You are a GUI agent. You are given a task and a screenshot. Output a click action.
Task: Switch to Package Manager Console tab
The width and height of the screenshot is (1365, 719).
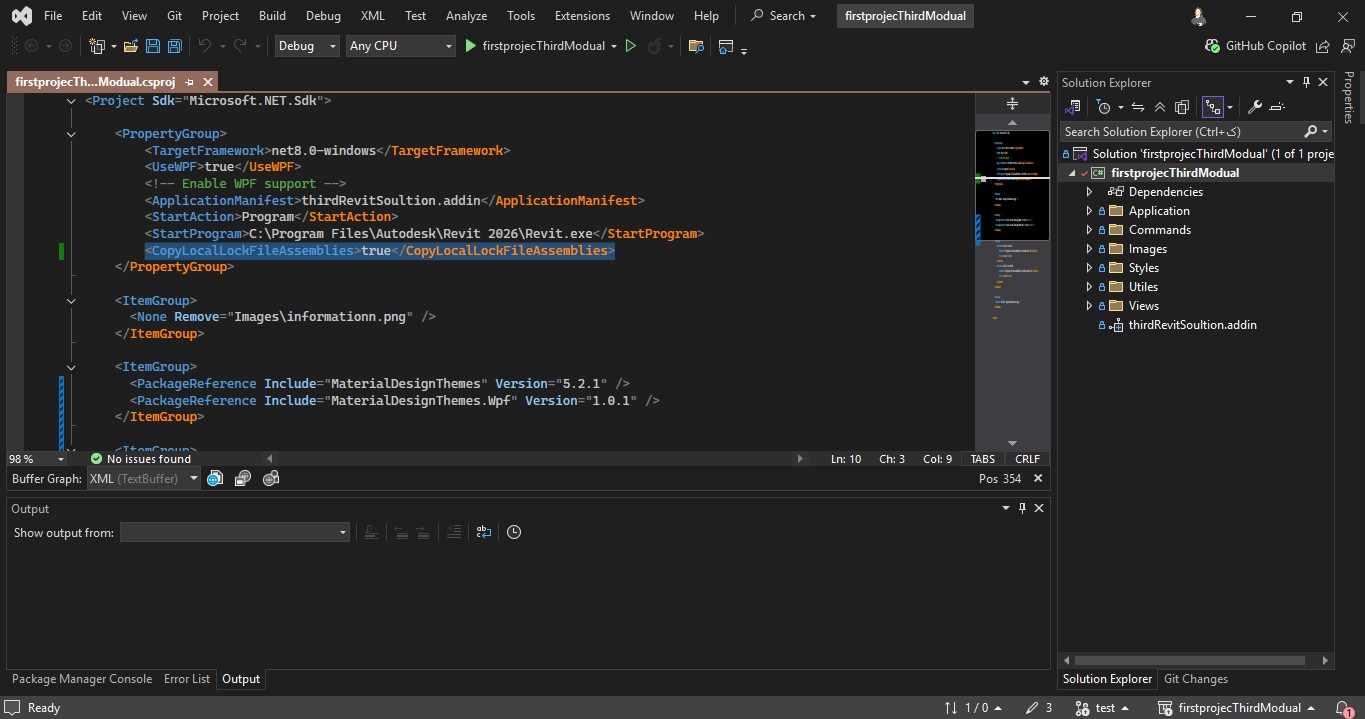(x=82, y=679)
